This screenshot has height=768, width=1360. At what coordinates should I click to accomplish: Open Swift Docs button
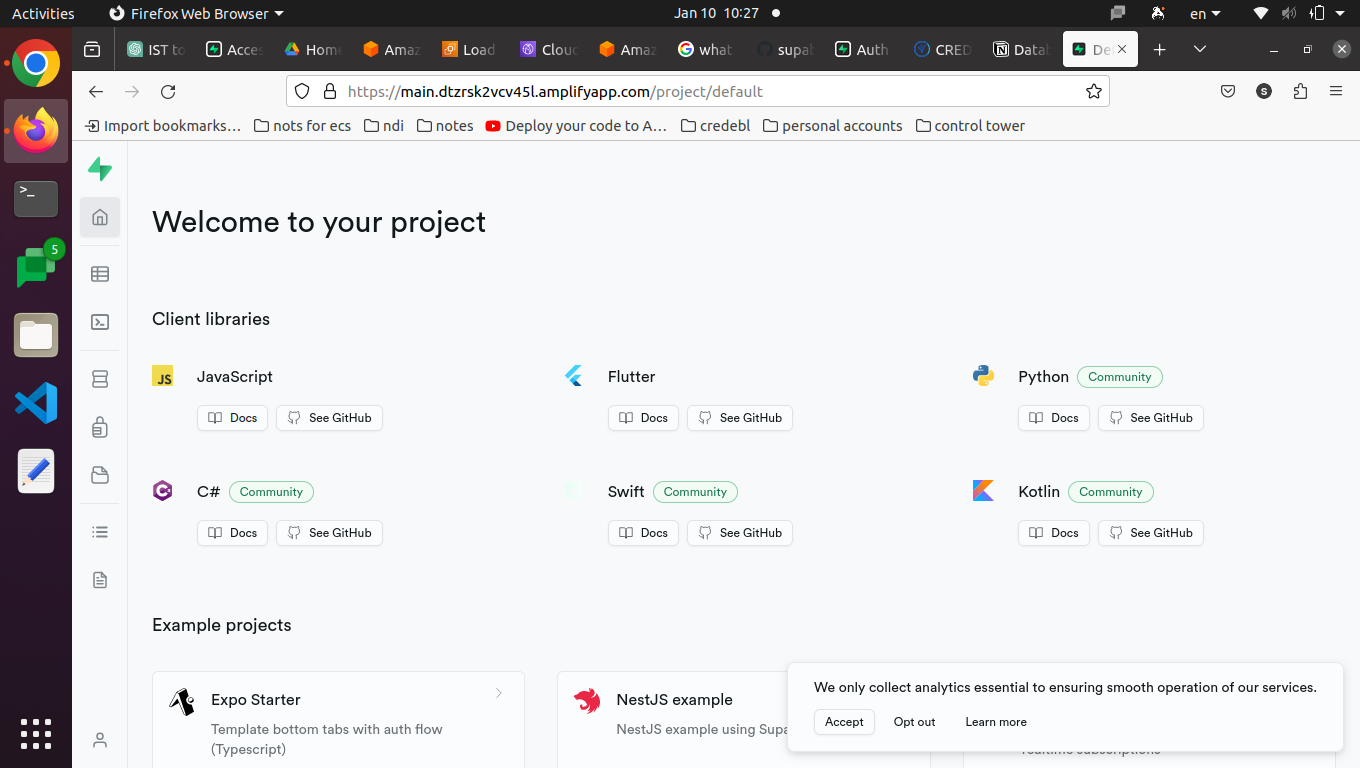(643, 533)
